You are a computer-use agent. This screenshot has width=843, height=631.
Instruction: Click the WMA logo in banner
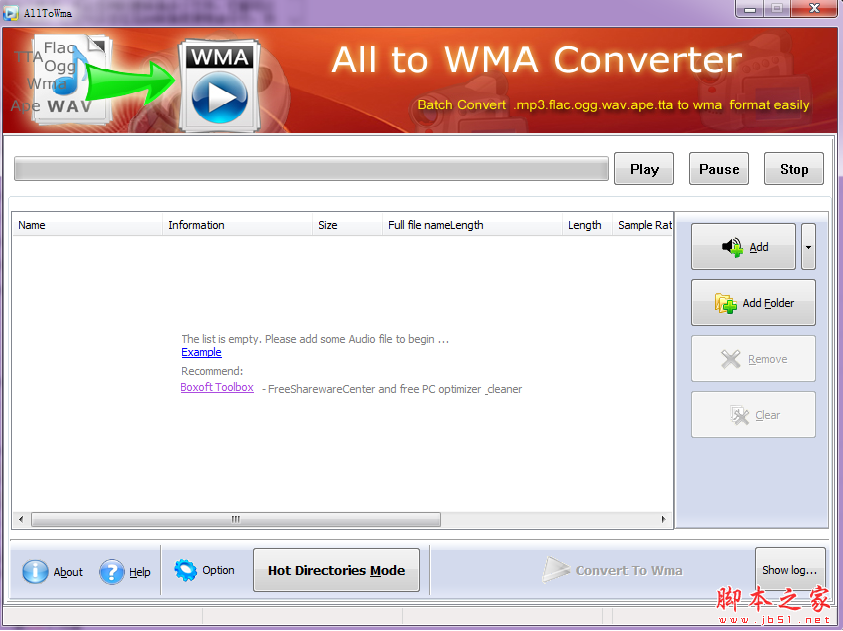219,85
